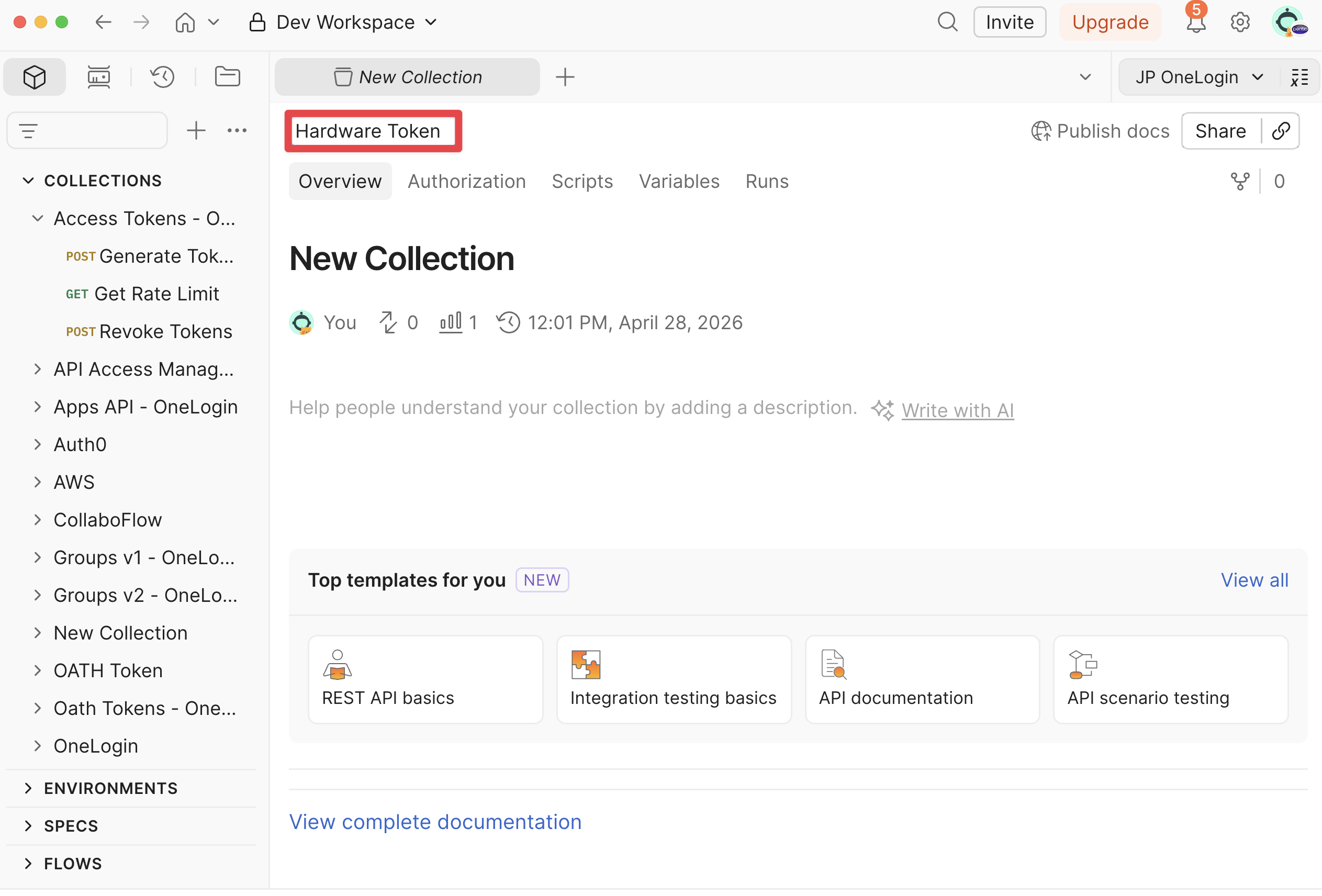Image resolution: width=1322 pixels, height=896 pixels.
Task: Collapse the COLLECTIONS section
Action: coord(28,181)
